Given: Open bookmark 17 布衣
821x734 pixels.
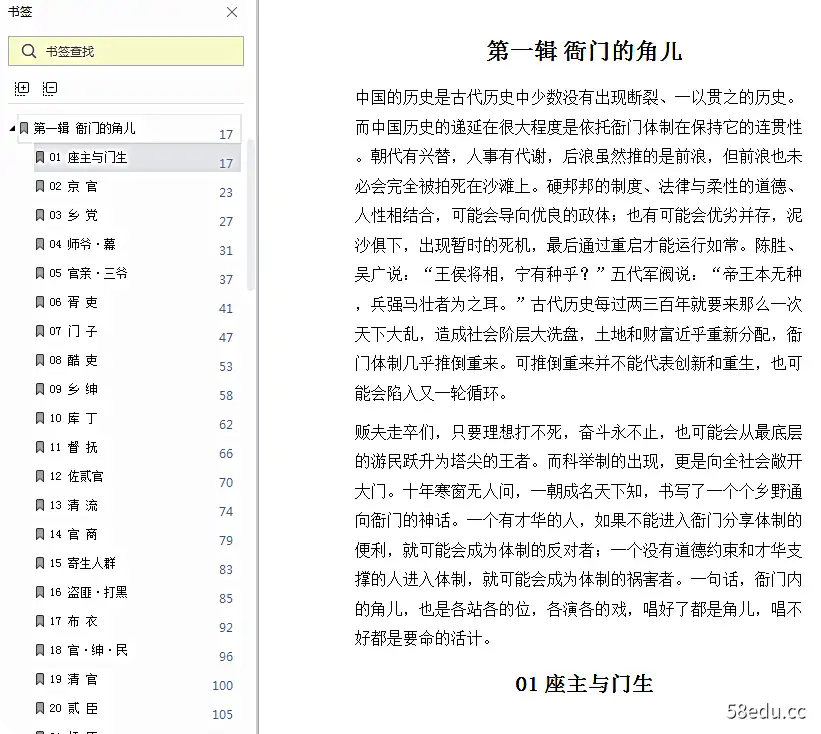Looking at the screenshot, I should 137,621.
